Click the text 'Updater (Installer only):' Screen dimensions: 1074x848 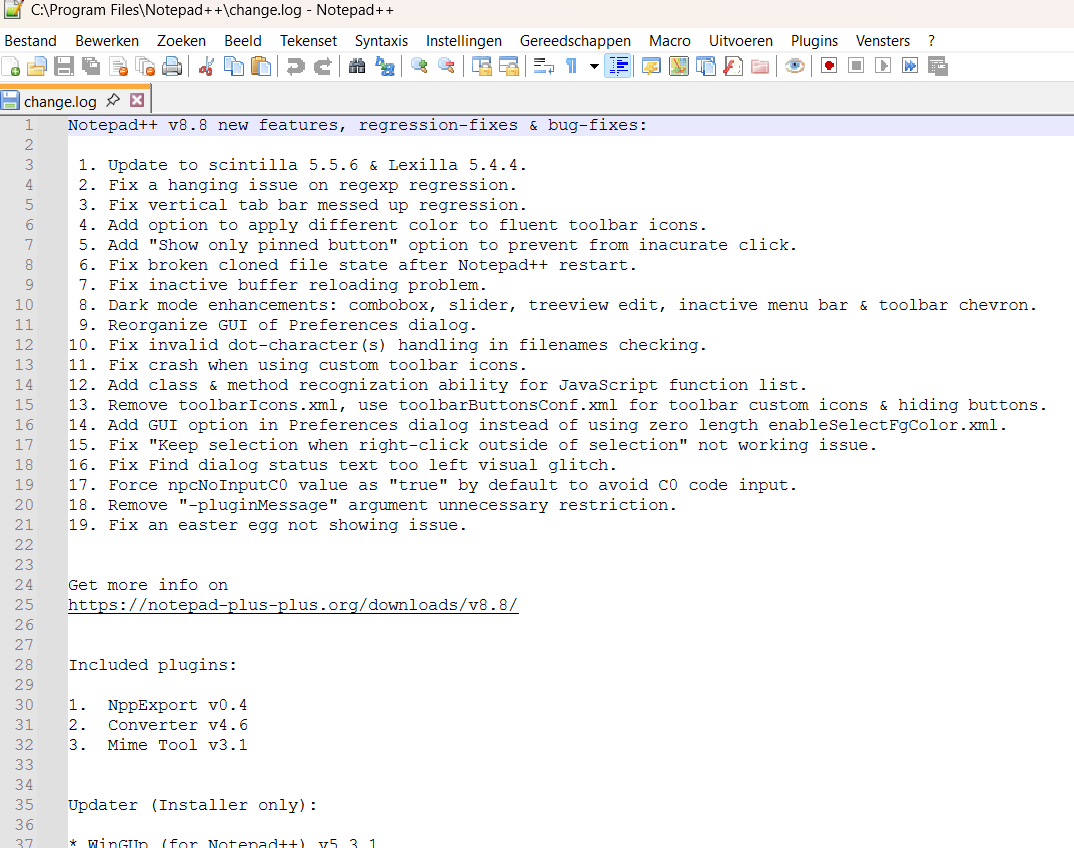point(192,805)
